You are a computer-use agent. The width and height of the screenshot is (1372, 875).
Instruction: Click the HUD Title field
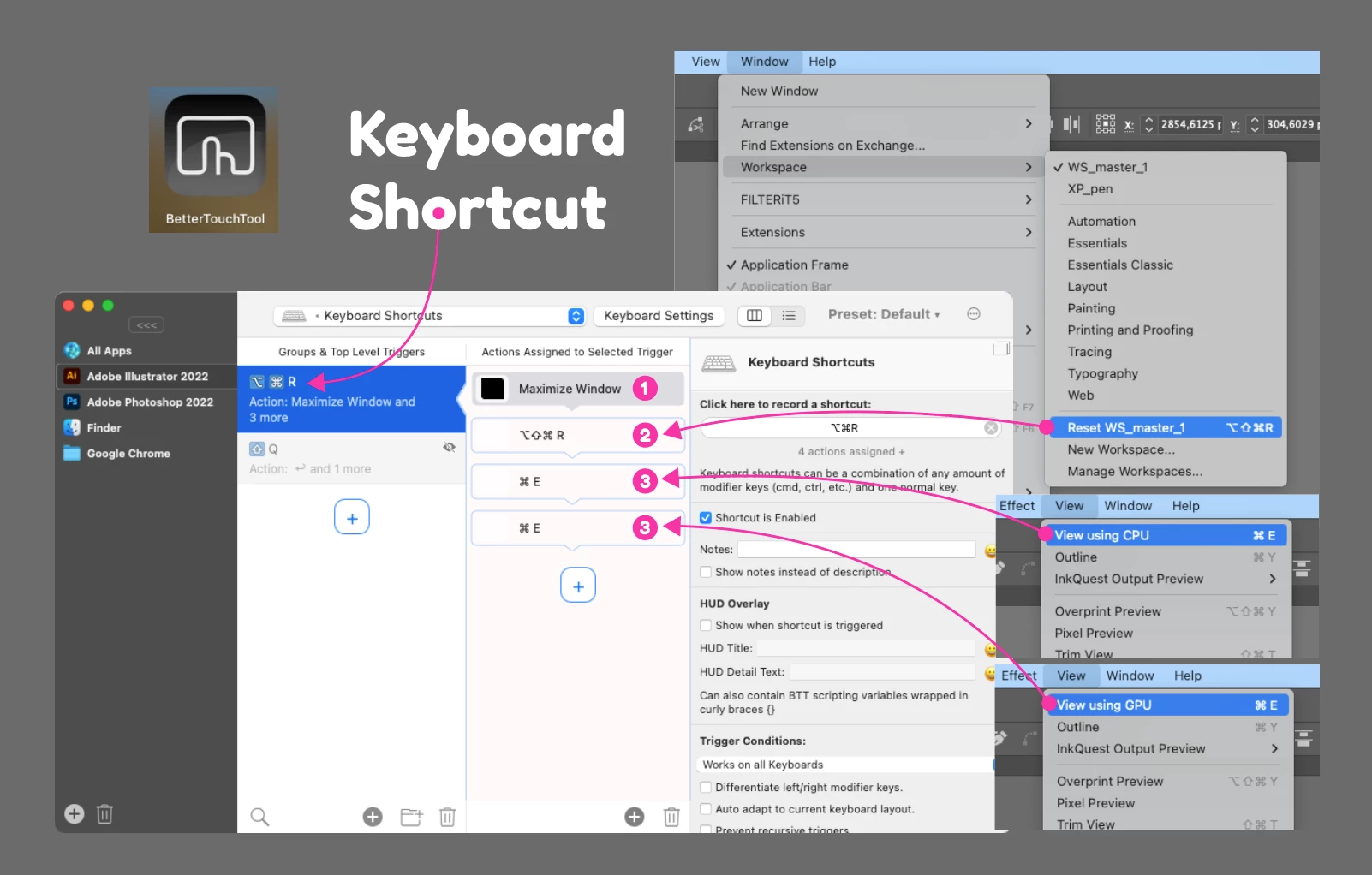(866, 648)
